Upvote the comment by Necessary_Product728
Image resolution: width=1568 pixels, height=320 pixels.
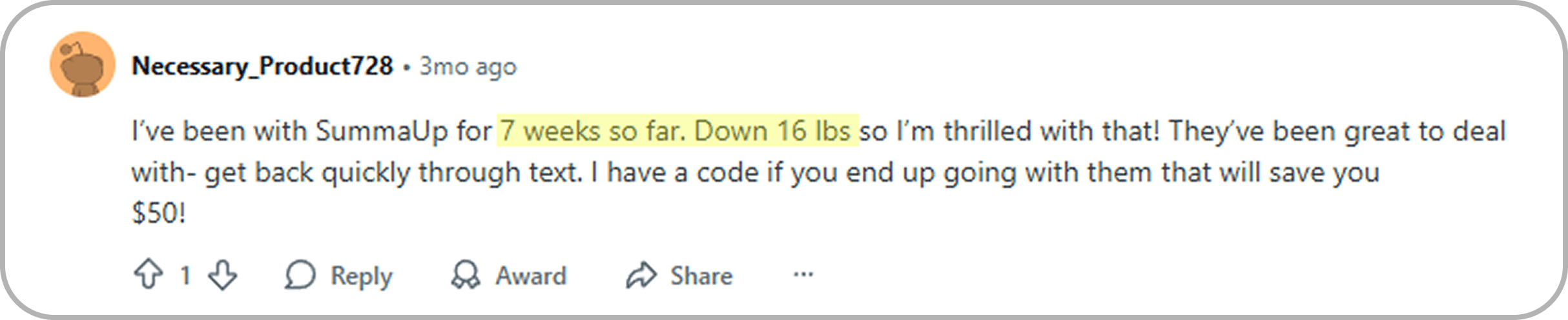148,275
